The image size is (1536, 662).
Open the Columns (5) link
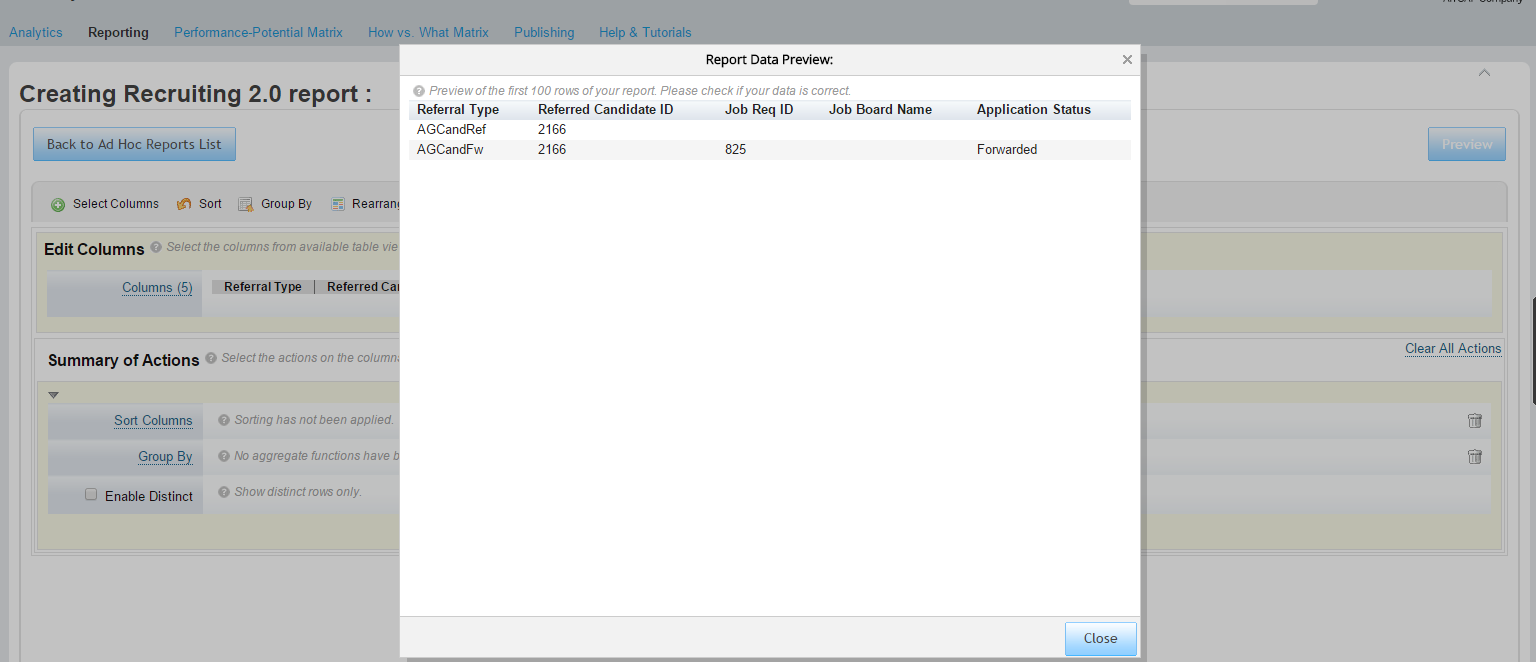(x=157, y=287)
